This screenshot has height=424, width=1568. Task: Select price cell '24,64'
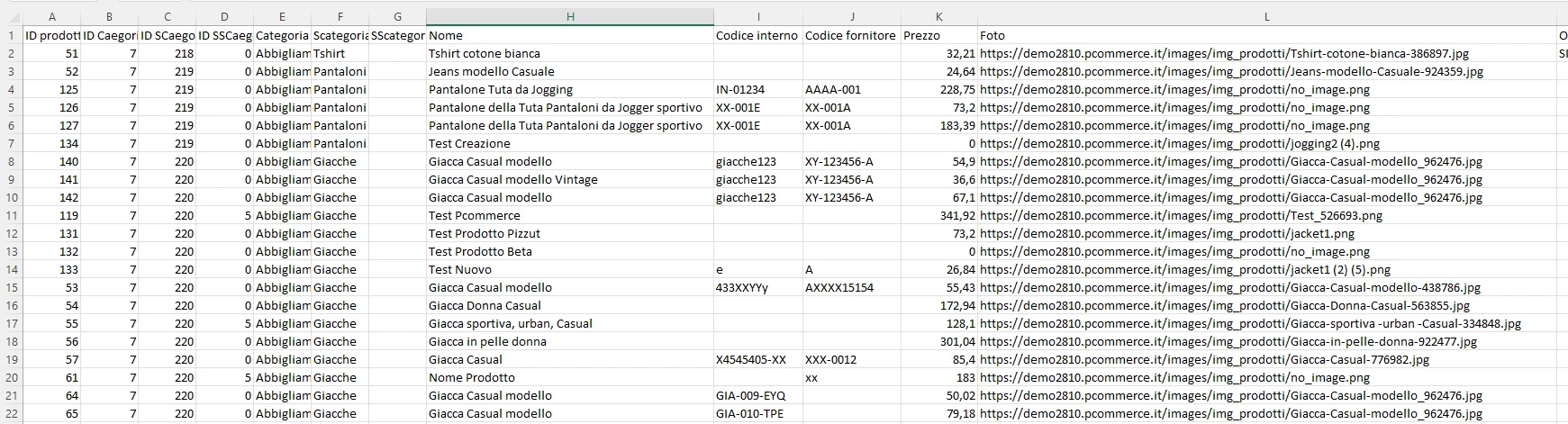tap(939, 71)
